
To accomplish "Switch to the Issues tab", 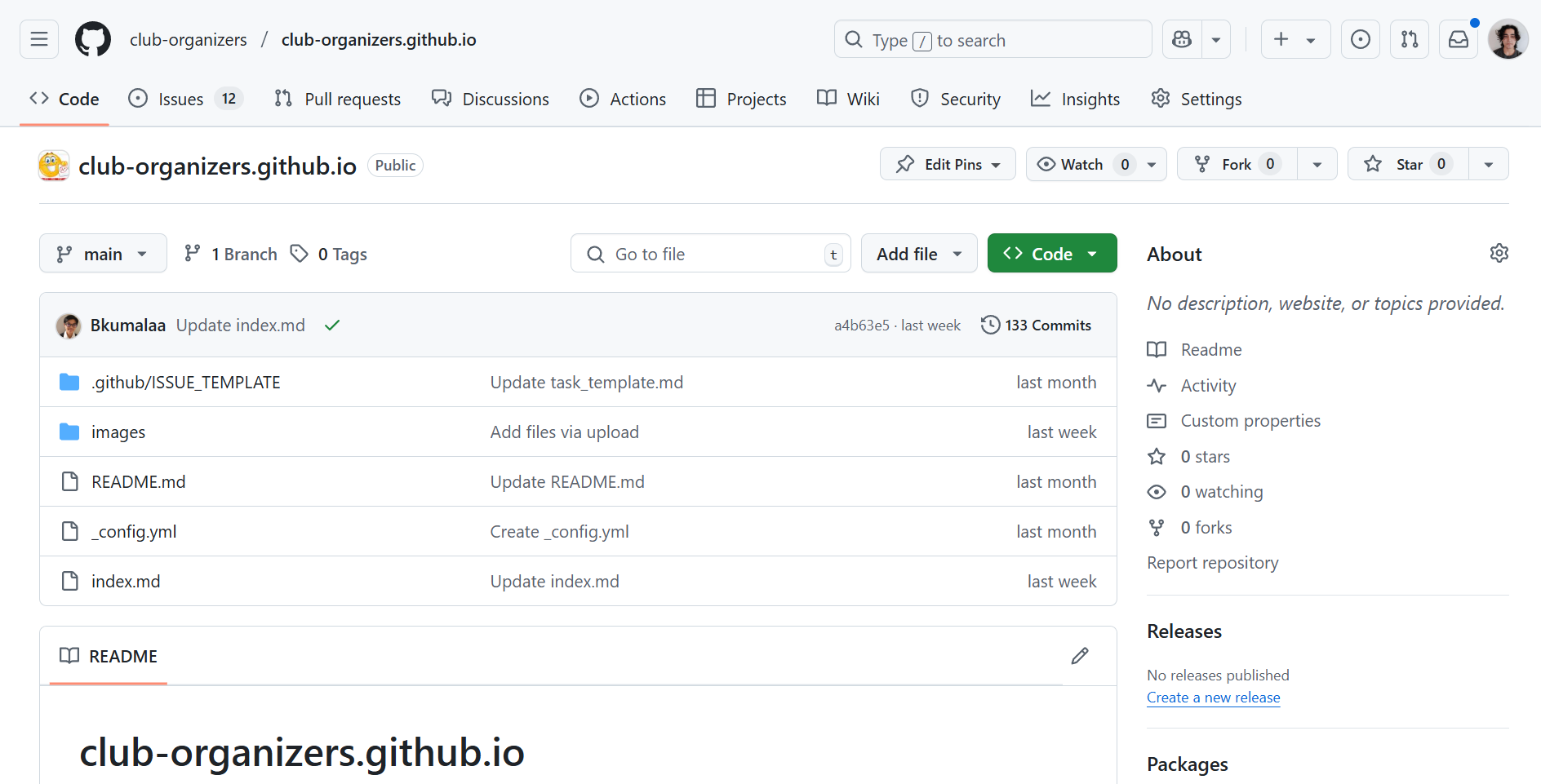I will (x=180, y=99).
